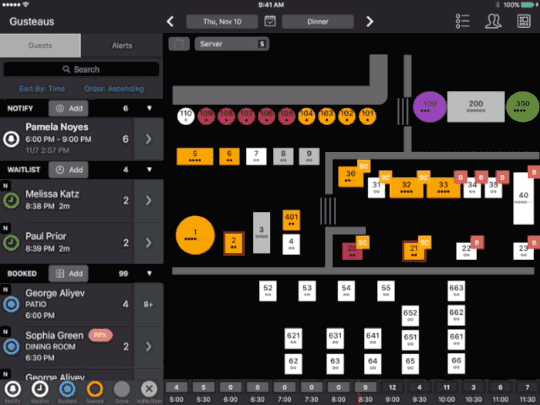Open the Server view dropdown

[232, 44]
